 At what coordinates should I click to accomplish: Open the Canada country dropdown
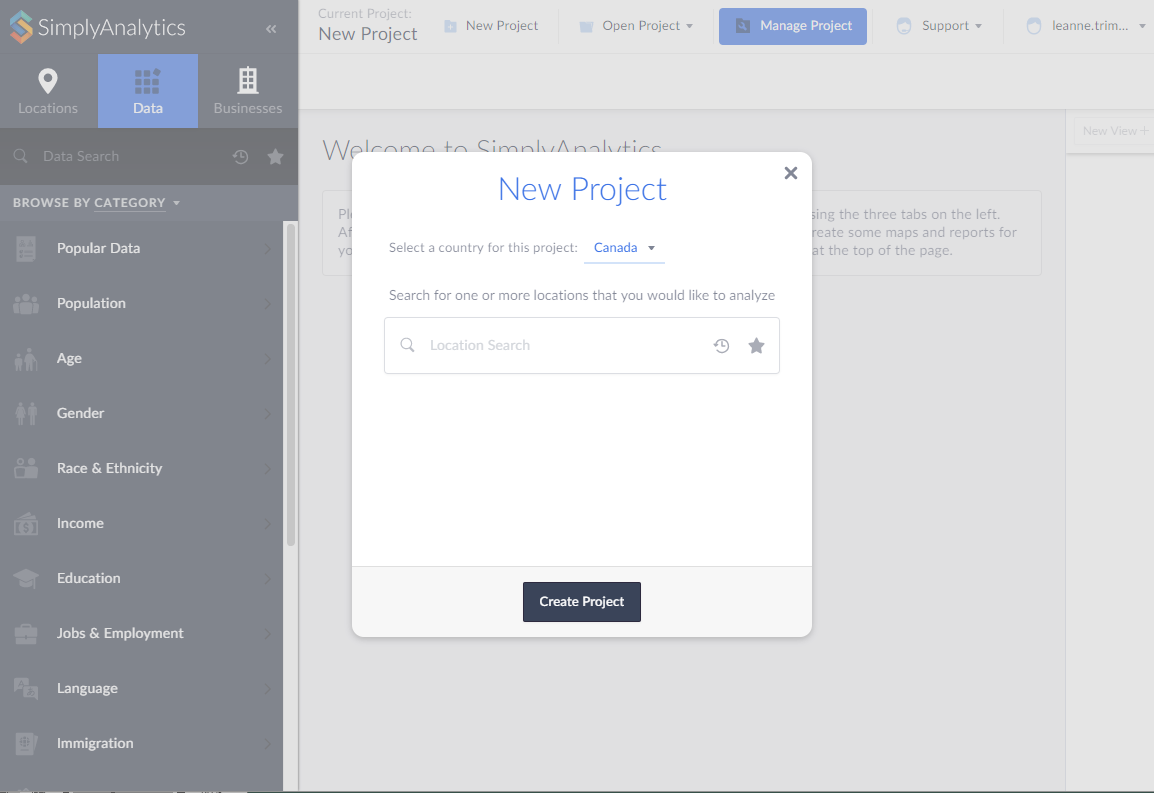click(x=624, y=248)
